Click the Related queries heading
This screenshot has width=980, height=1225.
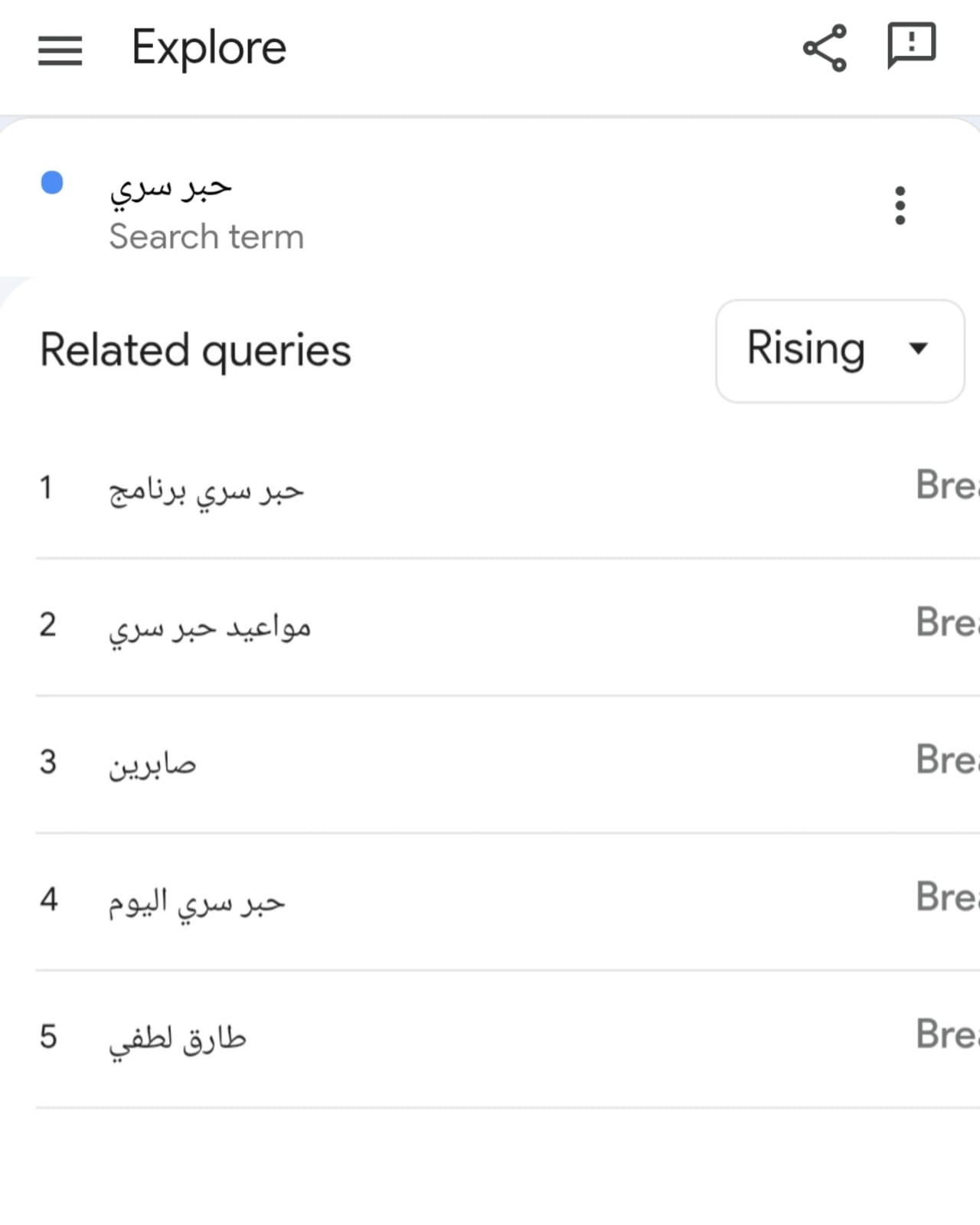[x=195, y=351]
